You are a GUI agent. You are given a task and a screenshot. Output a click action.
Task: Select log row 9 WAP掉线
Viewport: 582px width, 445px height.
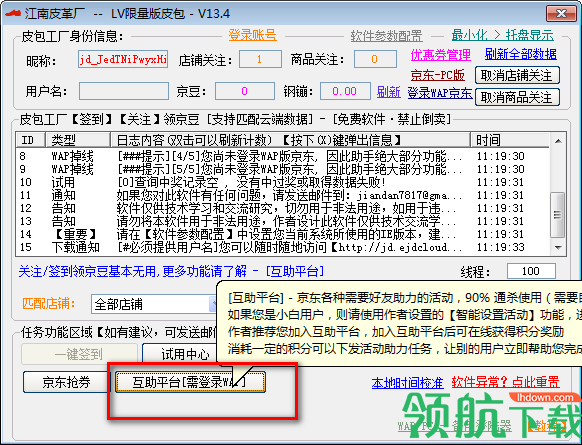282,169
